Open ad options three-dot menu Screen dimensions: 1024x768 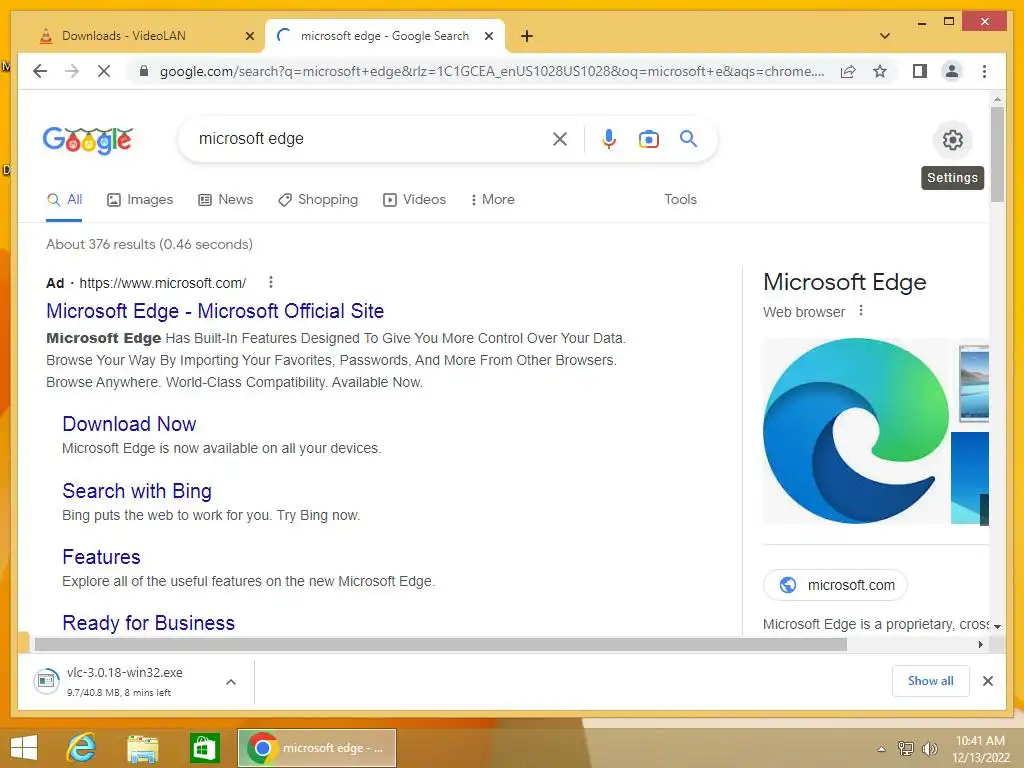[271, 282]
